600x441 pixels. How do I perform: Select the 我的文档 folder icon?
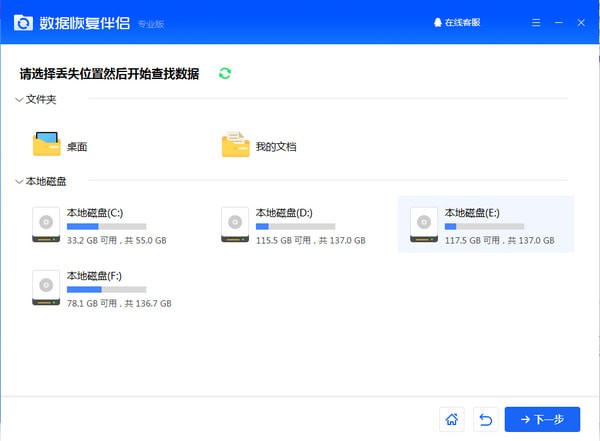pos(235,145)
